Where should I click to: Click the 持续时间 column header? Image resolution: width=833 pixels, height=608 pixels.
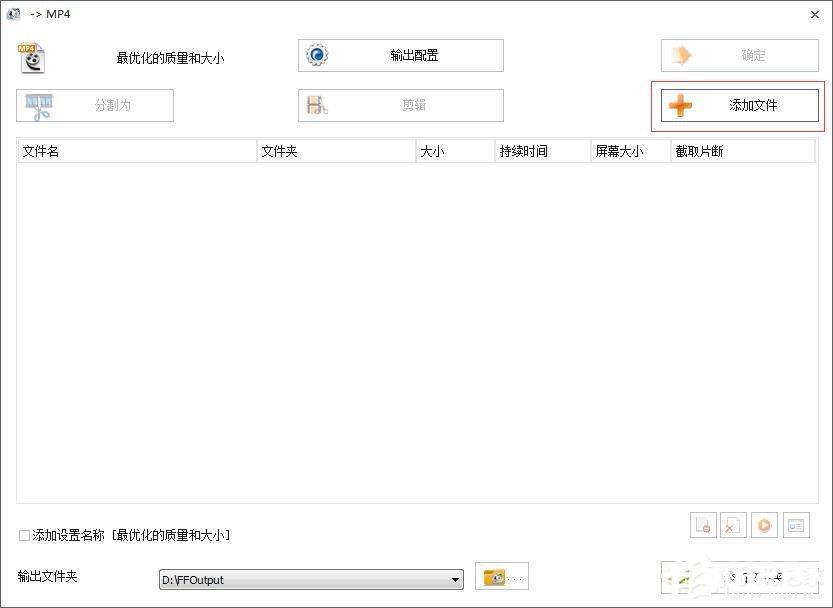coord(543,151)
